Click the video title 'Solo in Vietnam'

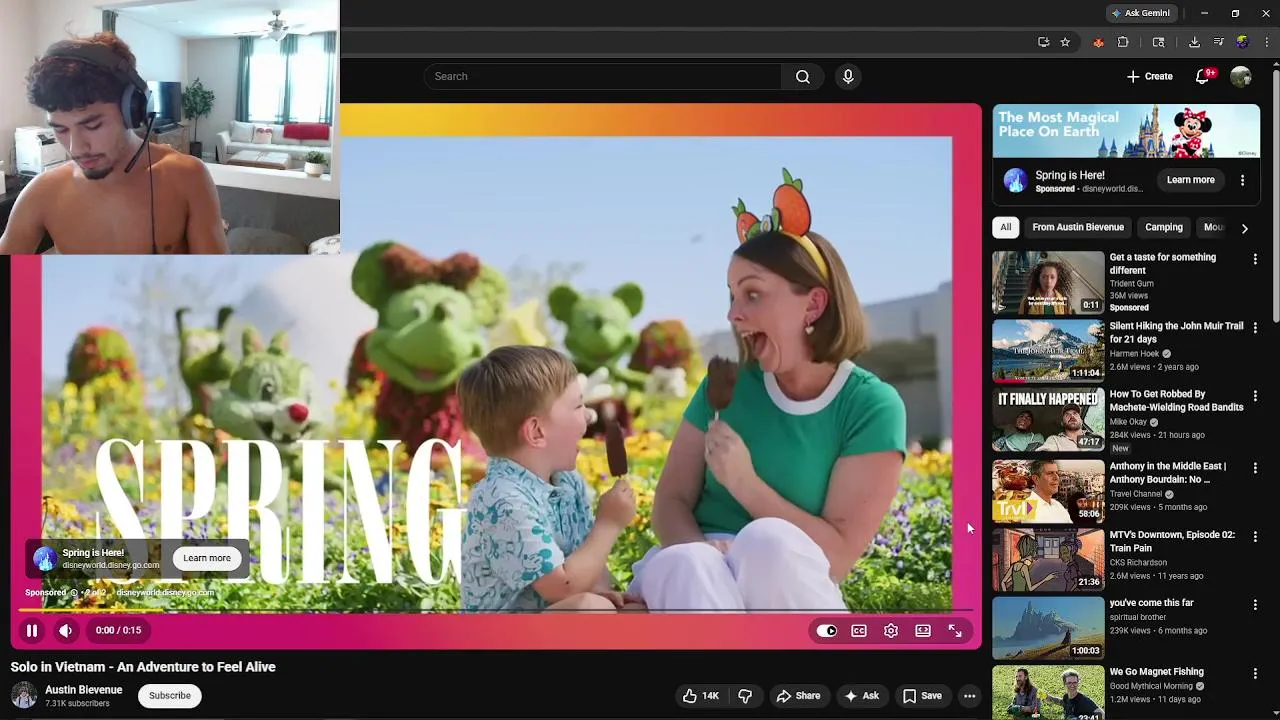pyautogui.click(x=143, y=667)
